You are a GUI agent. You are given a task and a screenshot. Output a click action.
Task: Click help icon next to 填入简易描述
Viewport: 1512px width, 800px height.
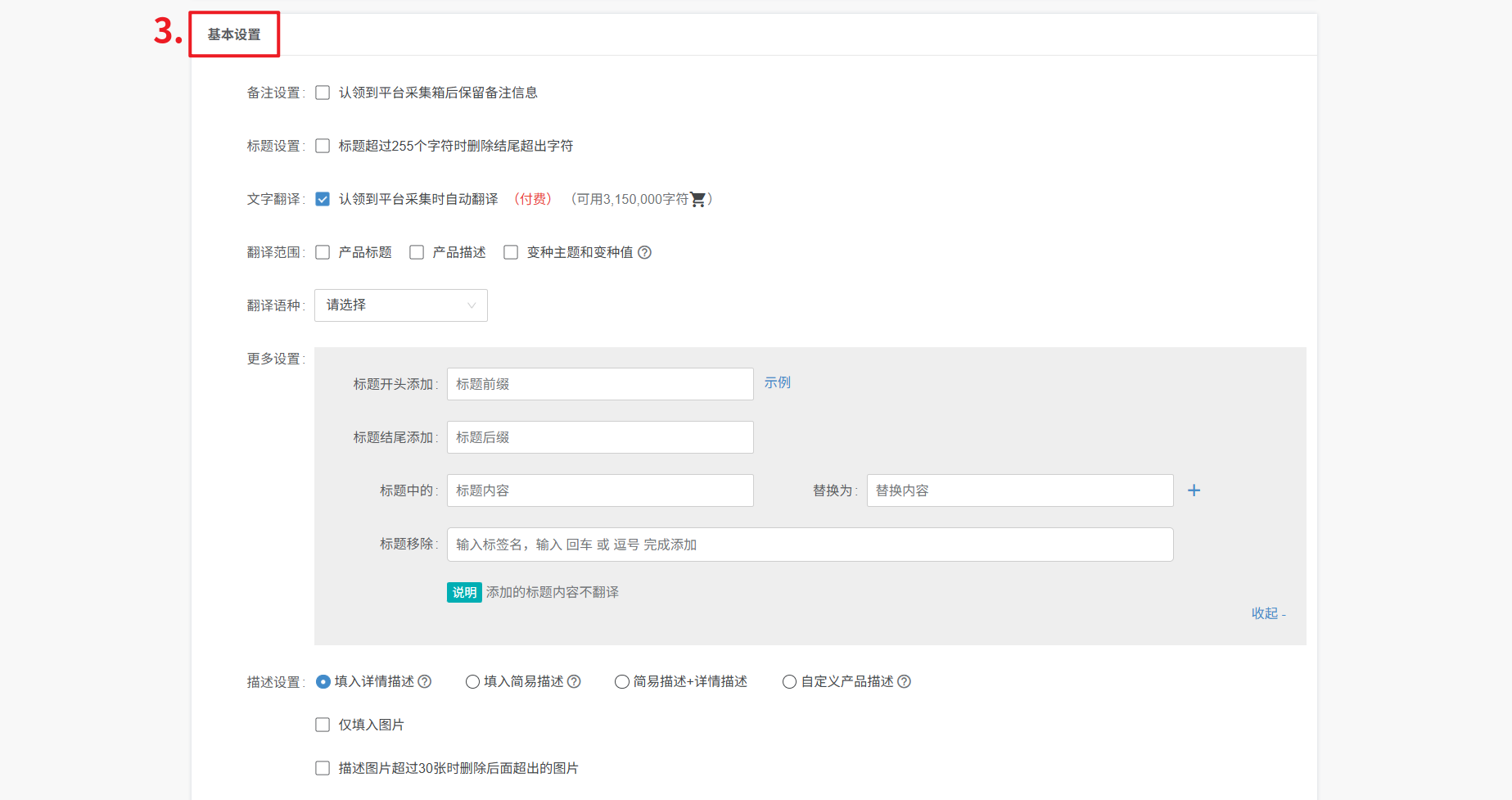point(574,681)
